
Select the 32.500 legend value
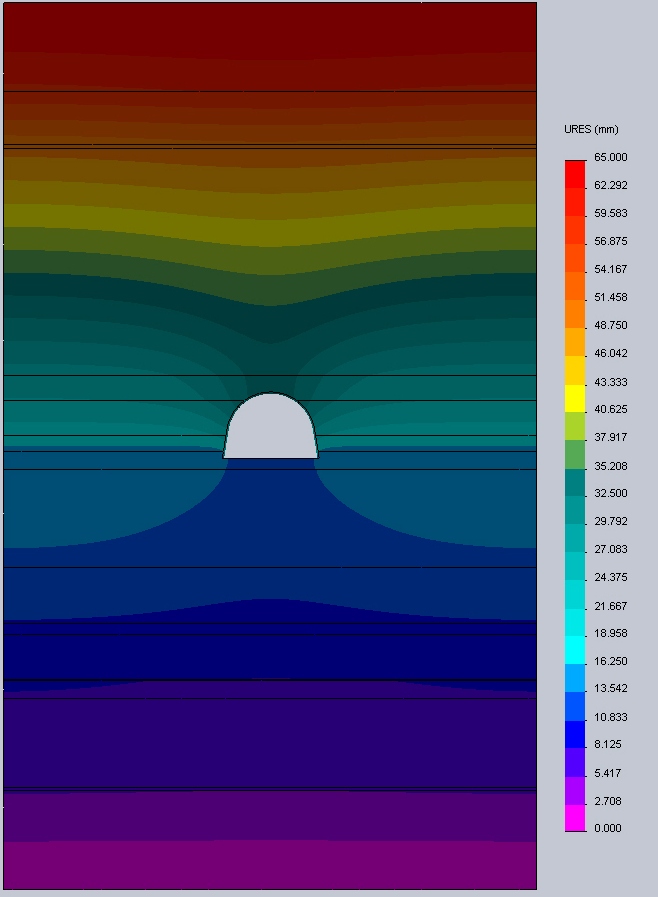pos(611,494)
